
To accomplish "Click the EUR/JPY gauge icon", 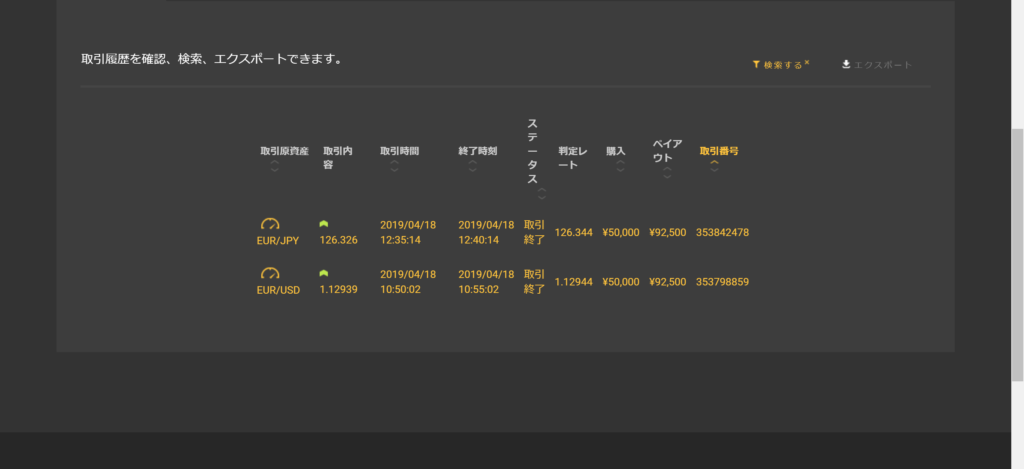I will pos(270,224).
